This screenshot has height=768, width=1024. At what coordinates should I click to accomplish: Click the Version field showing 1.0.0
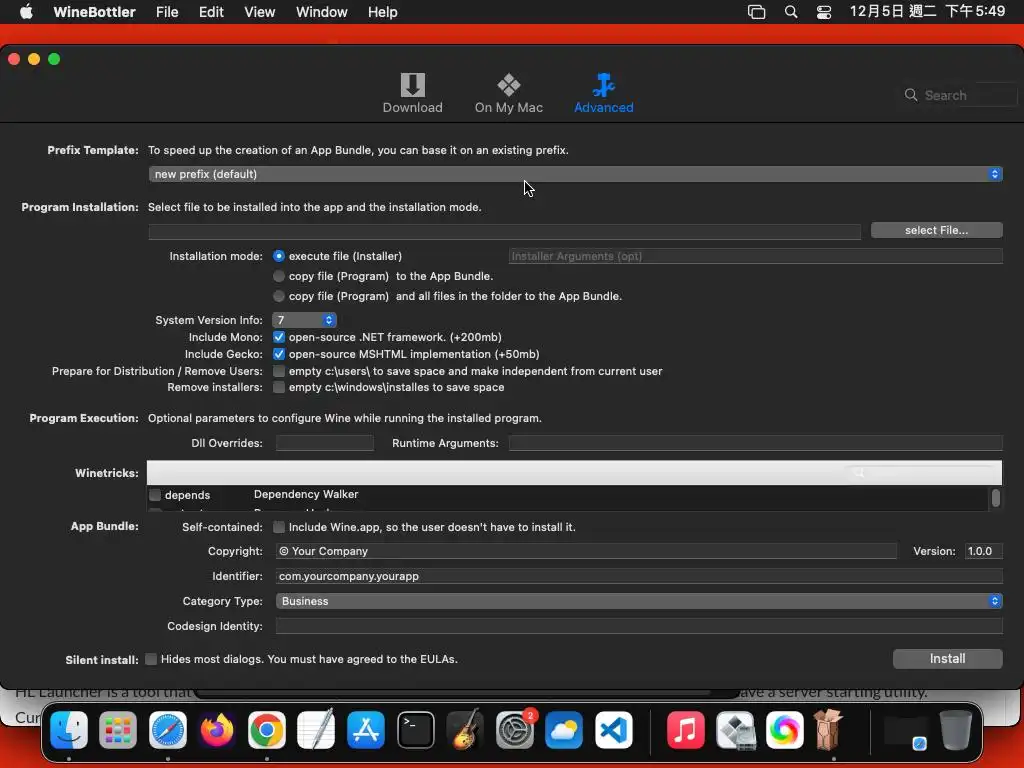983,551
